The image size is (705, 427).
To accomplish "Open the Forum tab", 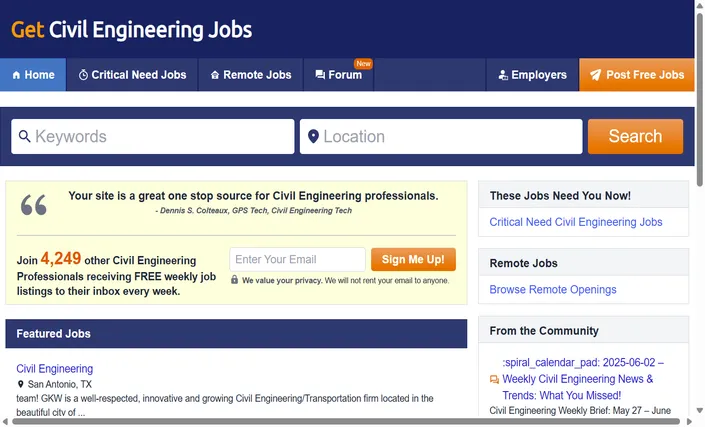I will tap(339, 75).
